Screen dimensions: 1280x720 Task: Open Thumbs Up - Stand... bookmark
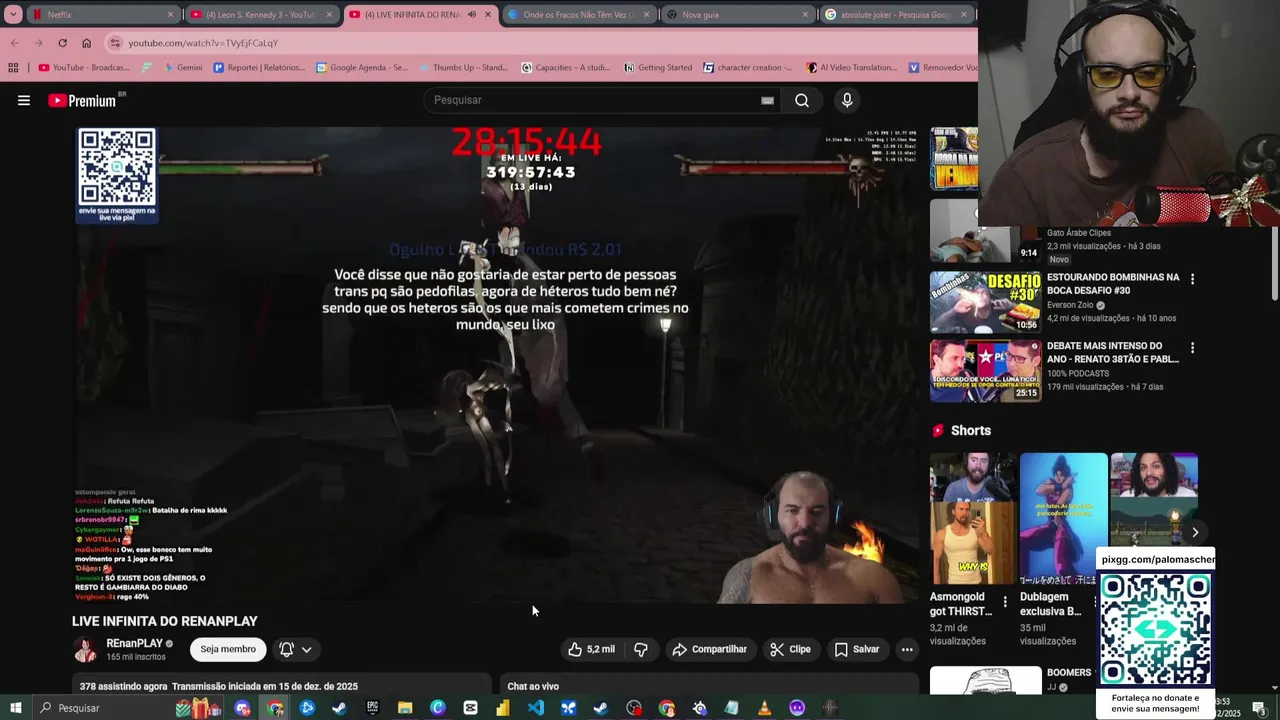tap(464, 68)
